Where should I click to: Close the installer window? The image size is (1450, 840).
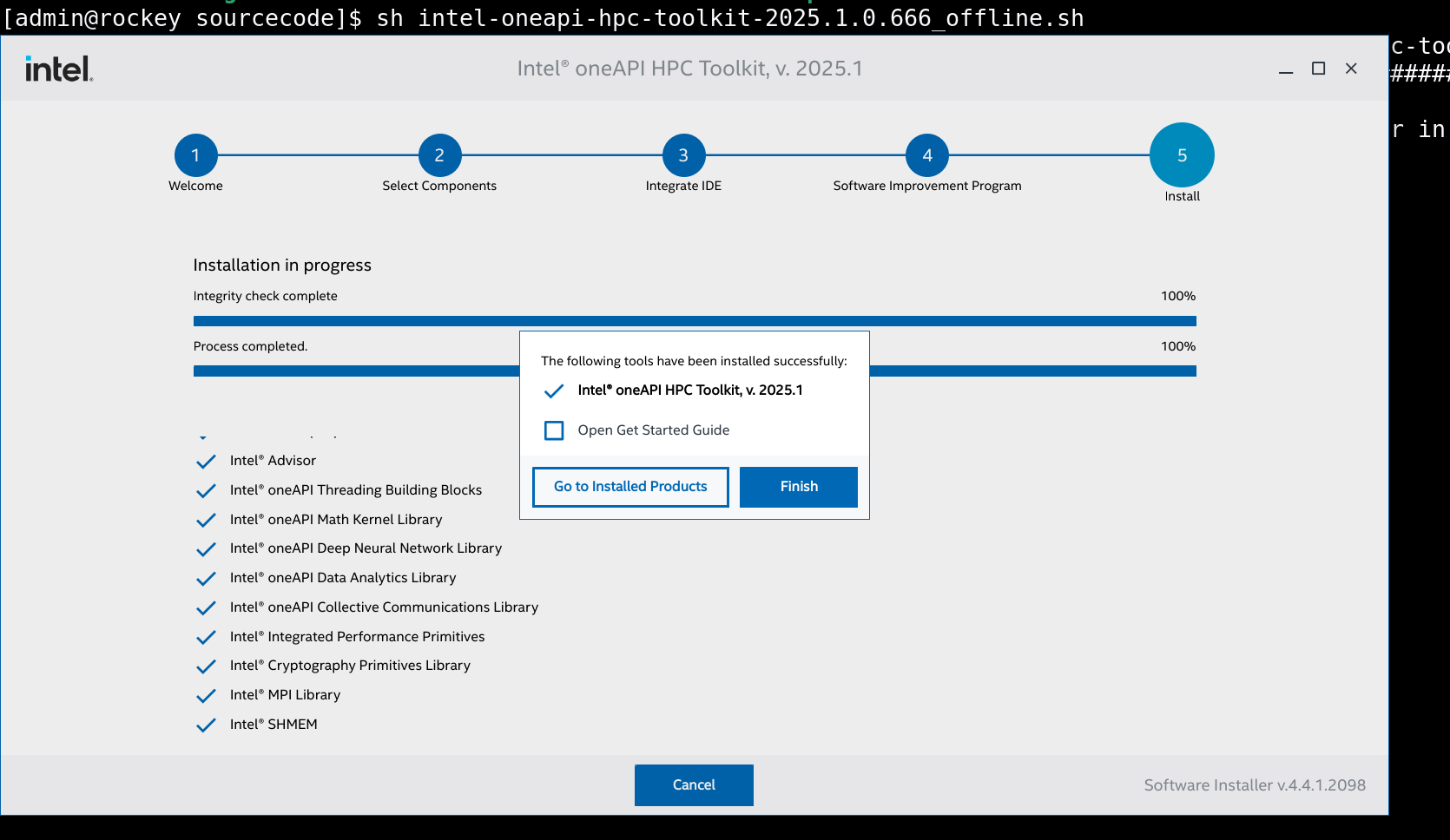click(x=1351, y=69)
